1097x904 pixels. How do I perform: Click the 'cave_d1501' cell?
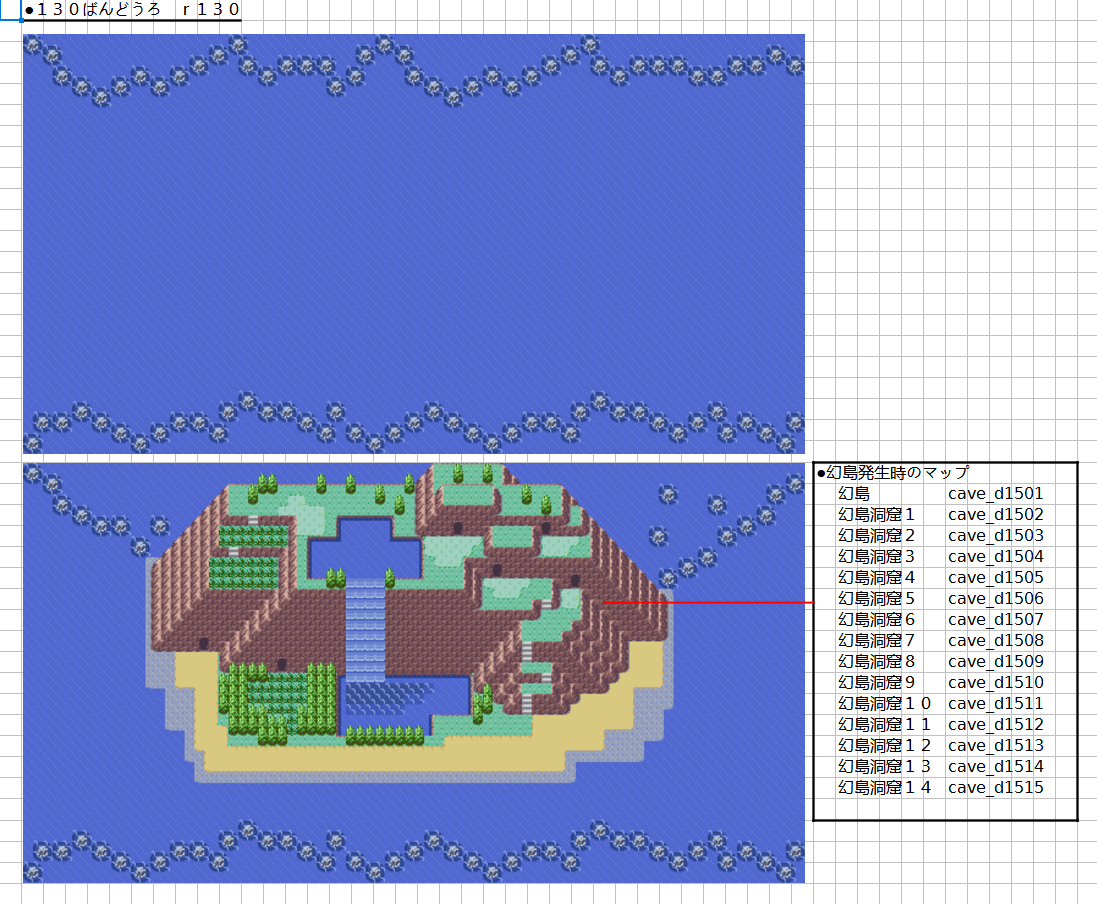pyautogui.click(x=996, y=493)
